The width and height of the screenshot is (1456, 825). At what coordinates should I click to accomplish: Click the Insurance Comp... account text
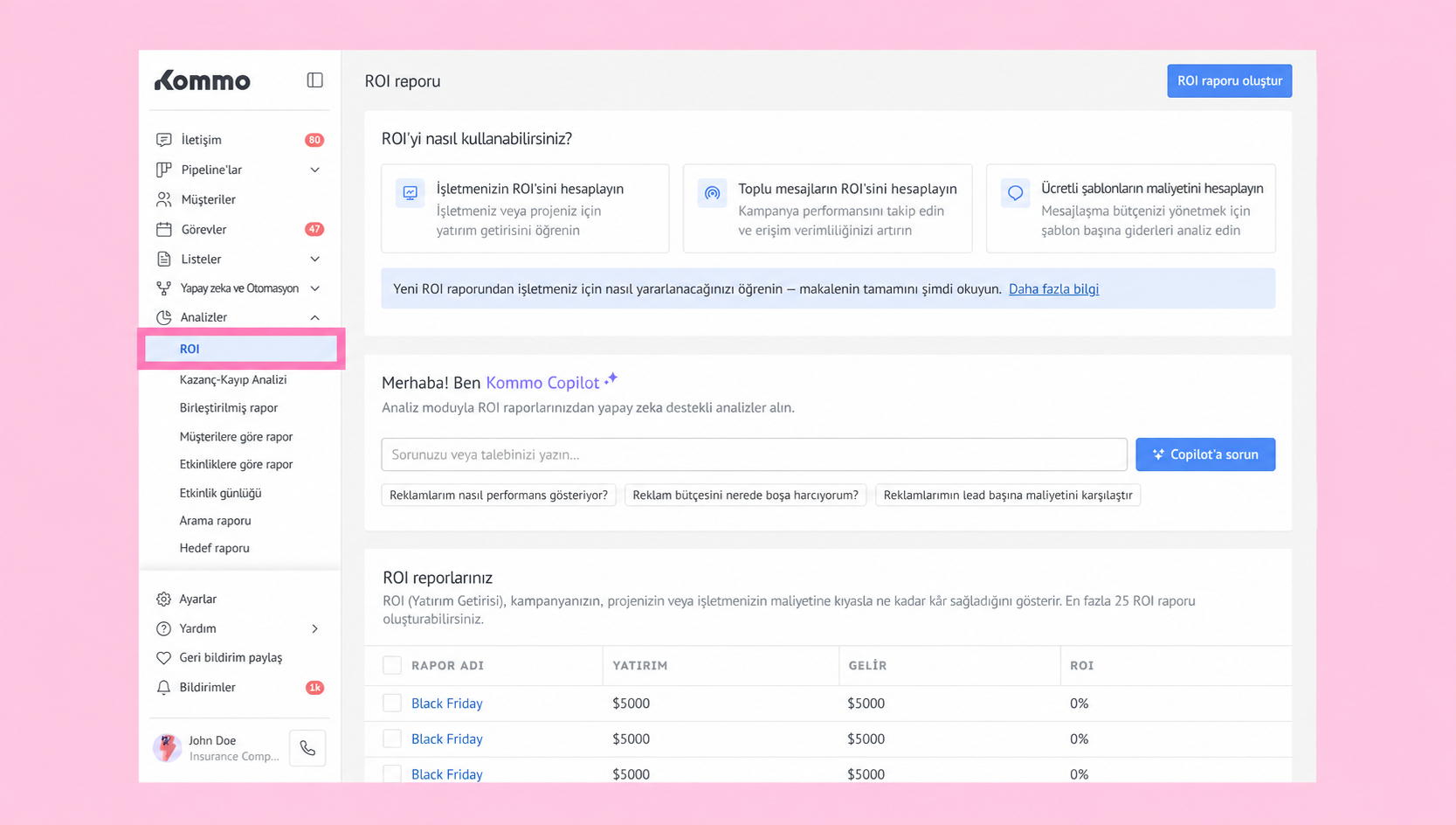(234, 757)
